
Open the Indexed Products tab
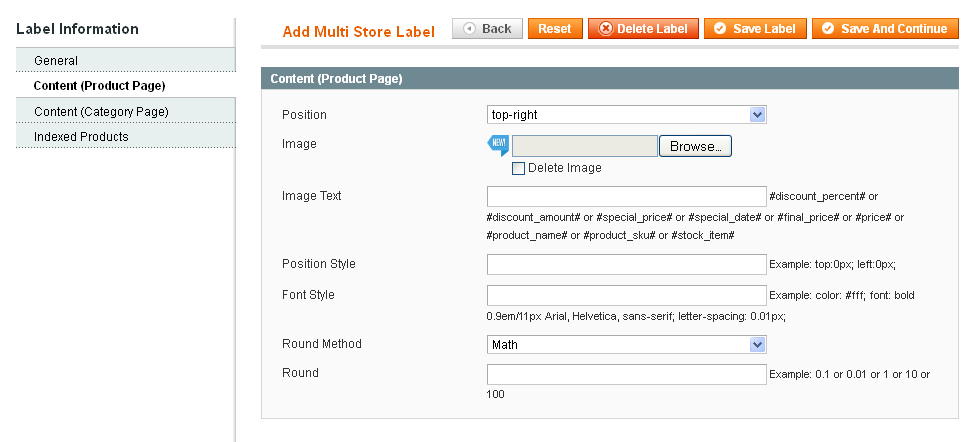81,136
